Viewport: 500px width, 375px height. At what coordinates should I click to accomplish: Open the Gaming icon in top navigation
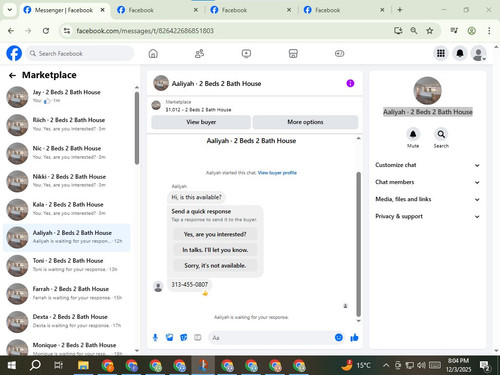pos(339,53)
